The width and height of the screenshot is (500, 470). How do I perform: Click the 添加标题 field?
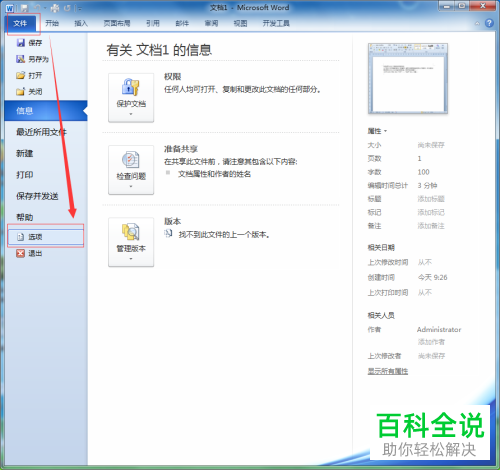point(431,199)
